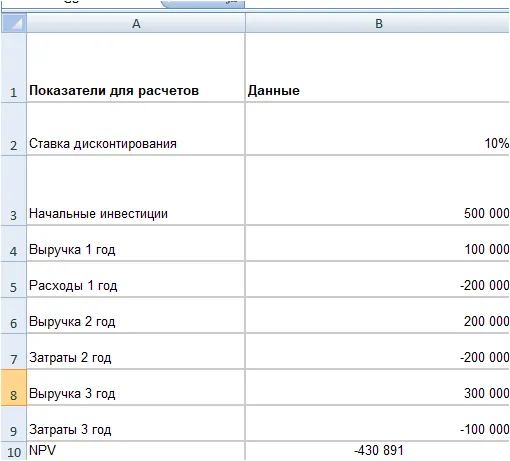Select highlighted row 8 header
Image resolution: width=510 pixels, height=461 pixels.
tap(13, 387)
